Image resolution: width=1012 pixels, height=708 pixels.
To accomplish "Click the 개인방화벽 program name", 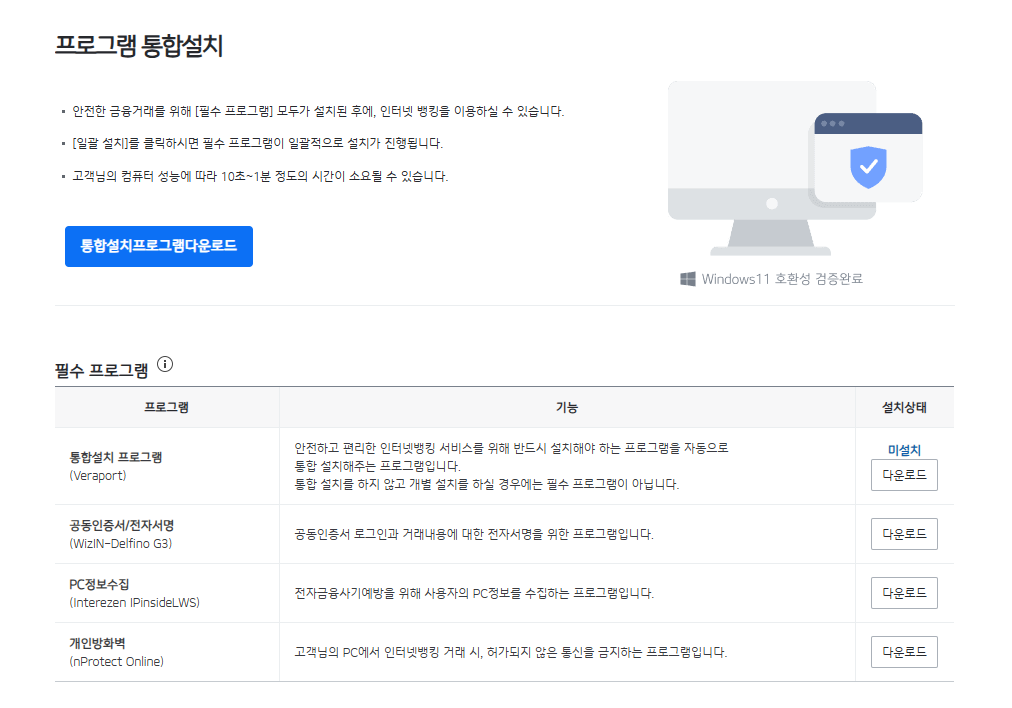I will click(95, 644).
